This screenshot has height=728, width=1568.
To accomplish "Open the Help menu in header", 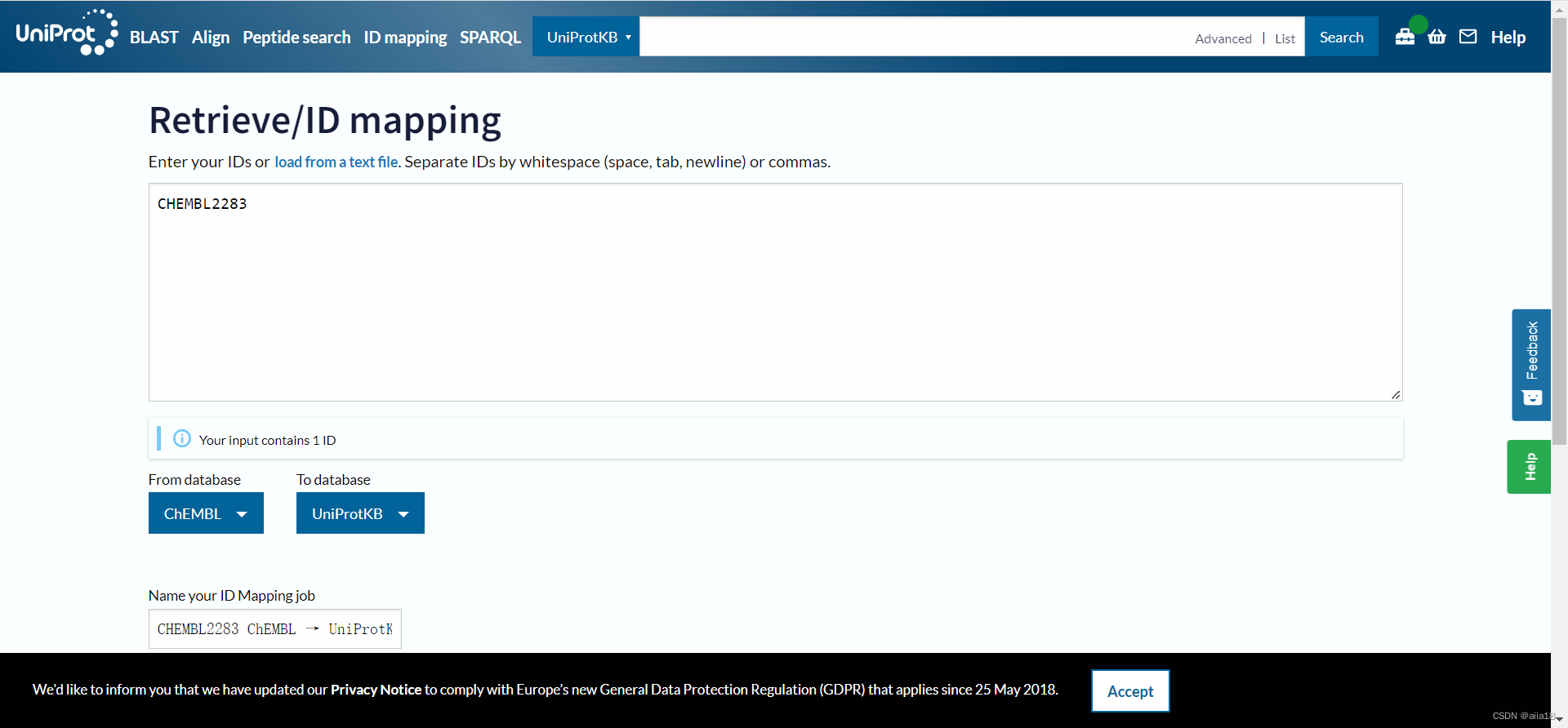I will (x=1508, y=38).
